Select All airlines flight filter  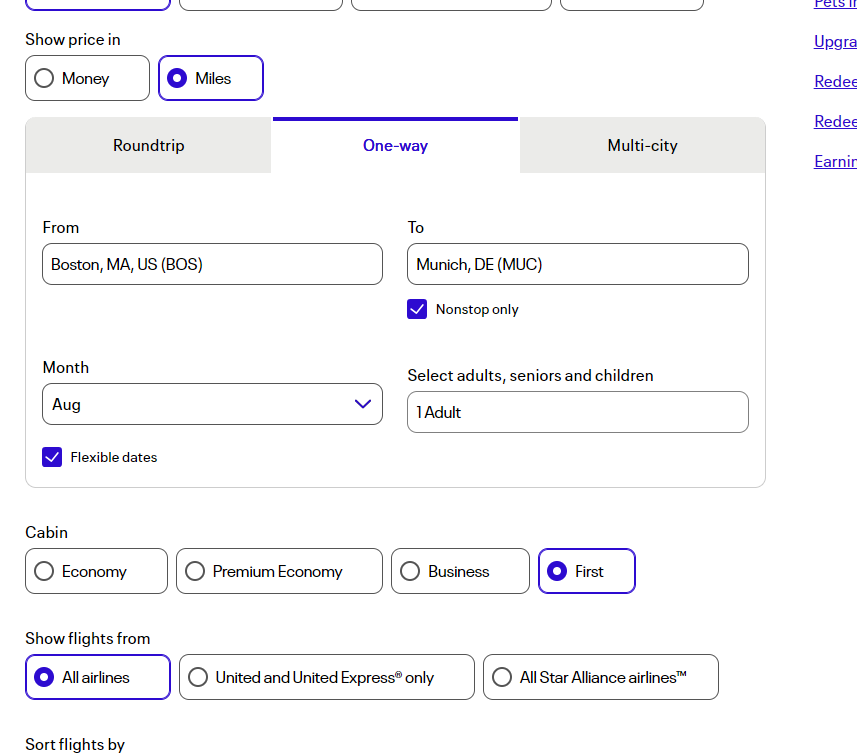pyautogui.click(x=45, y=677)
